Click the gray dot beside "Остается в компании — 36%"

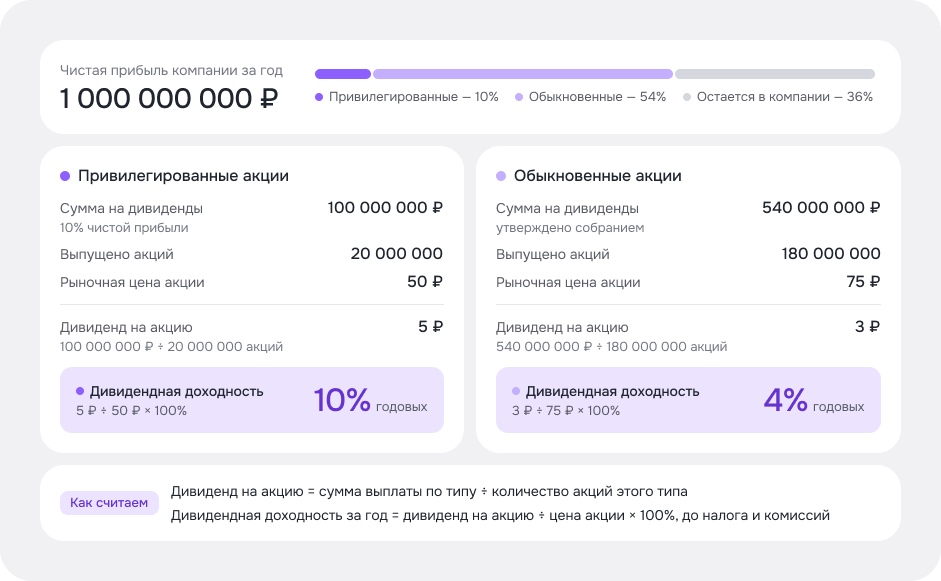click(x=687, y=97)
